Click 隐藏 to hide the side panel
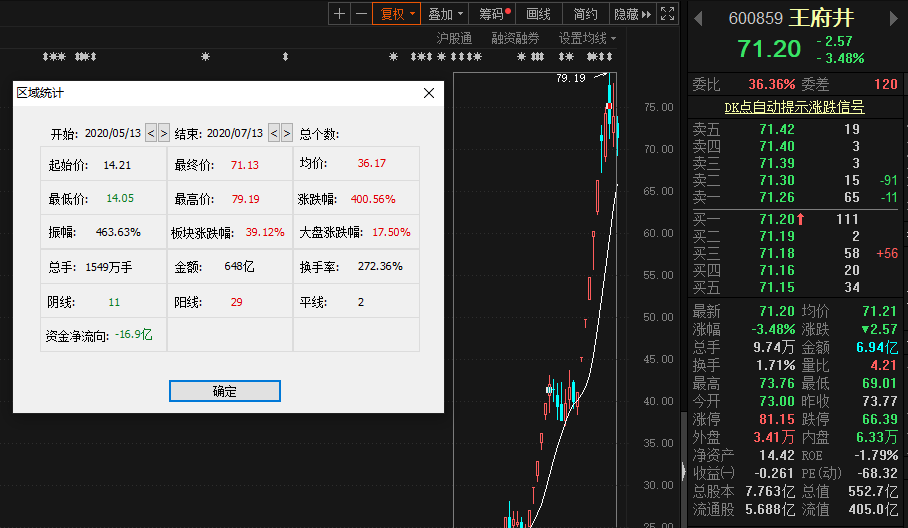Viewport: 908px width, 528px height. tap(632, 13)
